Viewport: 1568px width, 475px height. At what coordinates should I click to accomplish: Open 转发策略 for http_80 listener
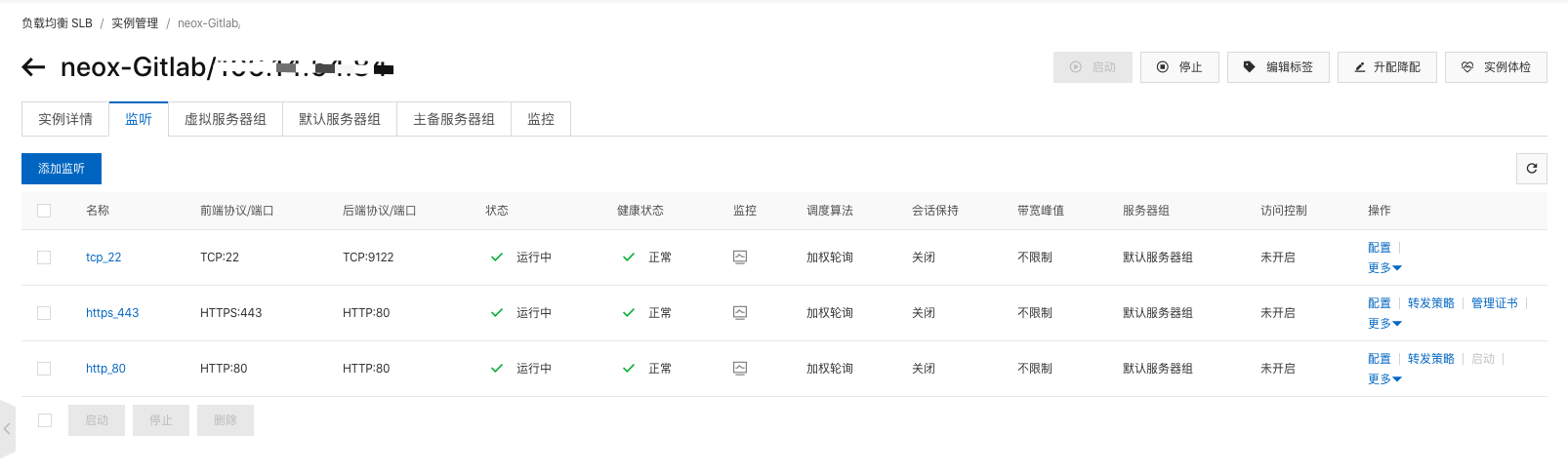[x=1431, y=359]
